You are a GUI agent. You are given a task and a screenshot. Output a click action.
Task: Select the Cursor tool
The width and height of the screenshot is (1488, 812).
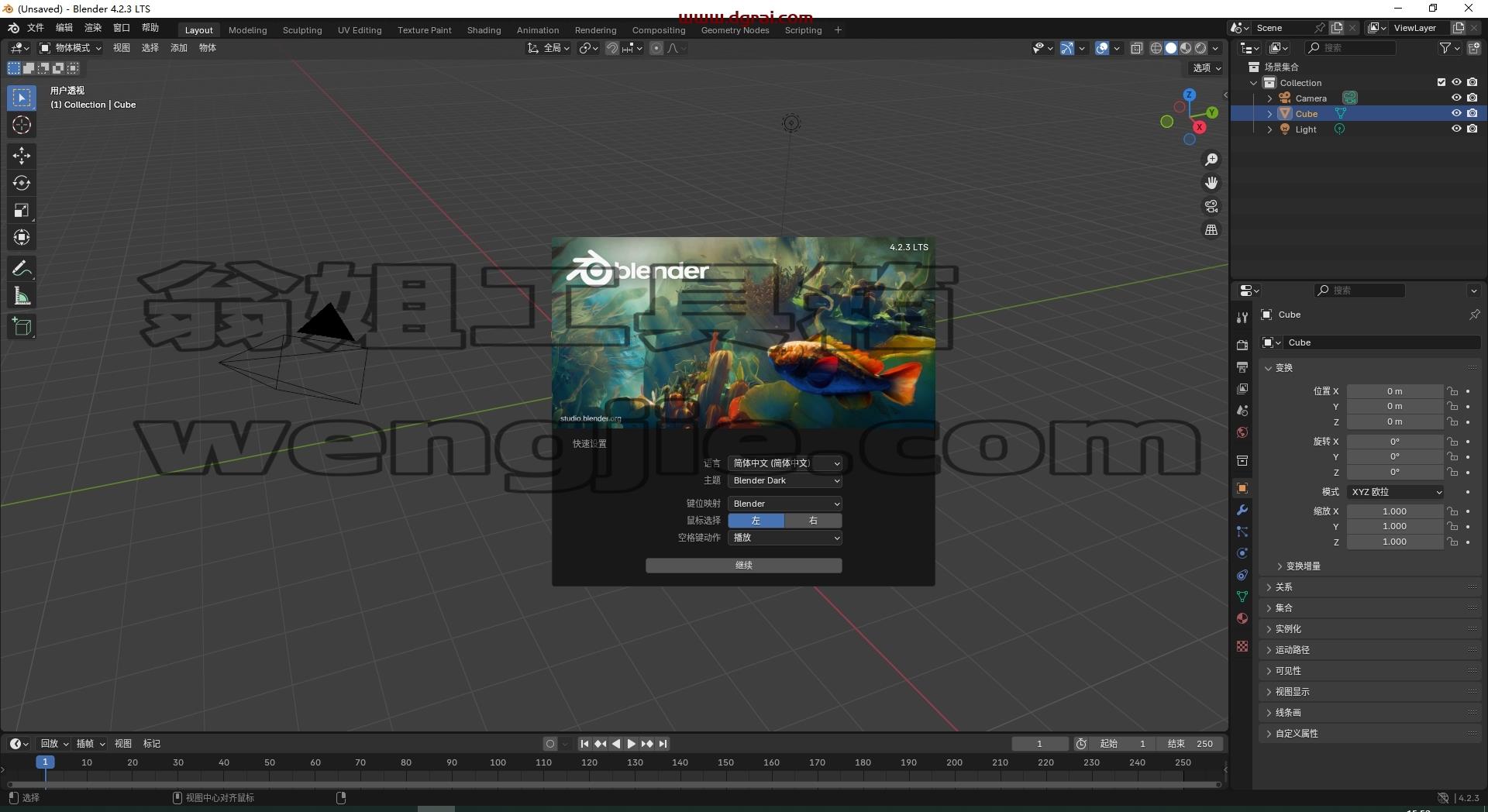tap(22, 126)
